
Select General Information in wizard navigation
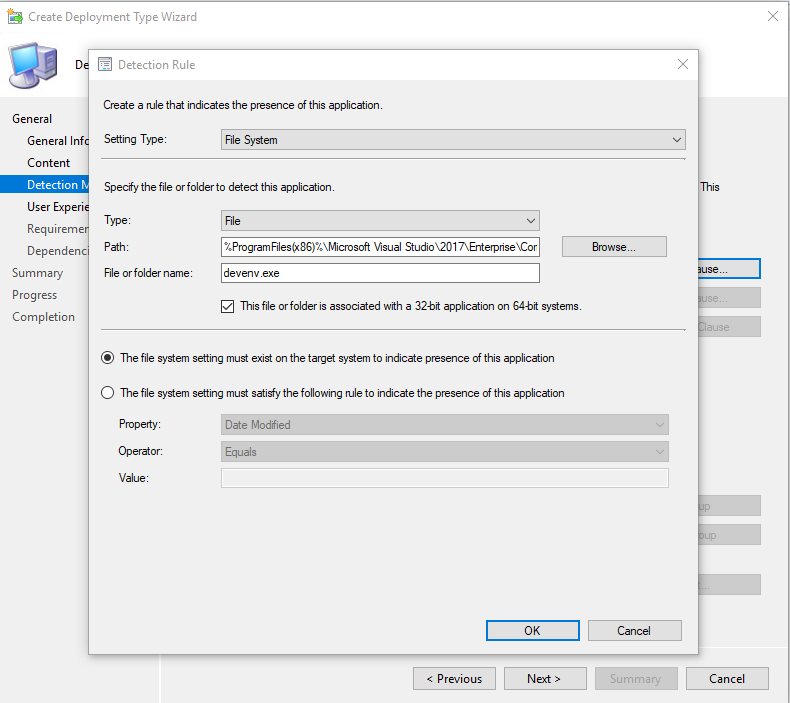coord(58,141)
